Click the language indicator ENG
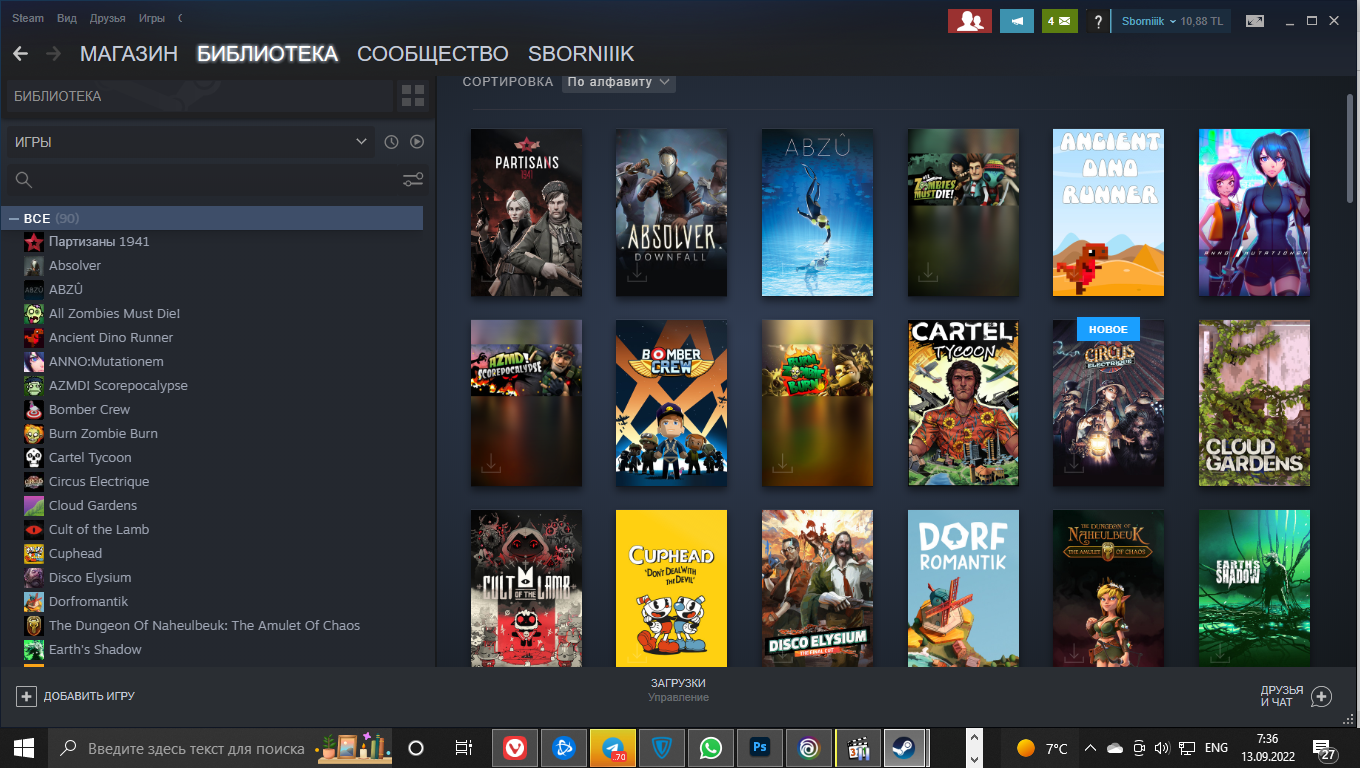 [x=1216, y=748]
